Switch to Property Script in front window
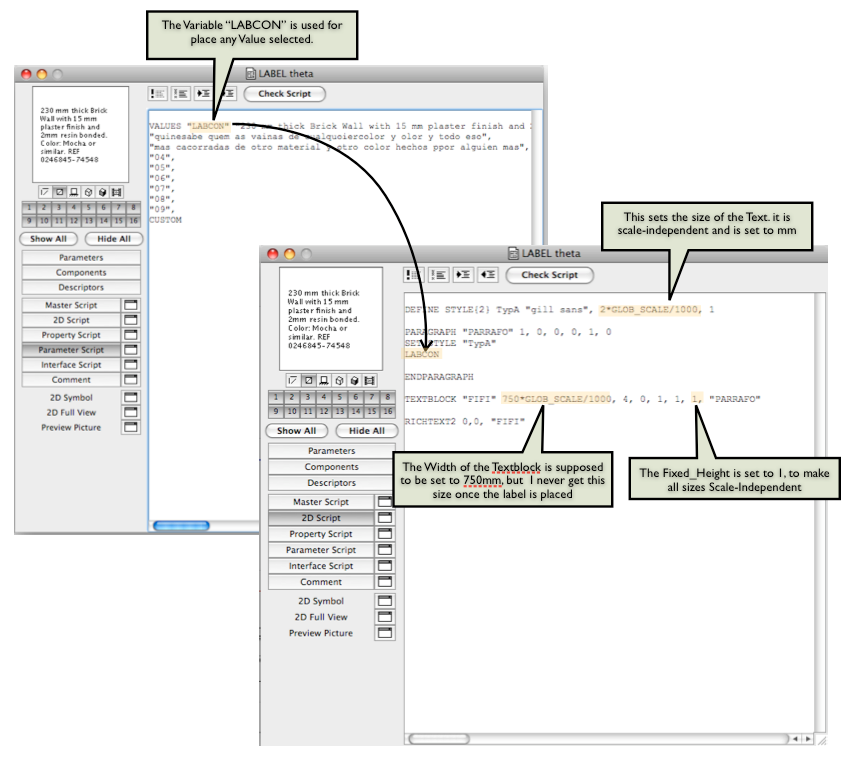851x759 pixels. coord(321,534)
